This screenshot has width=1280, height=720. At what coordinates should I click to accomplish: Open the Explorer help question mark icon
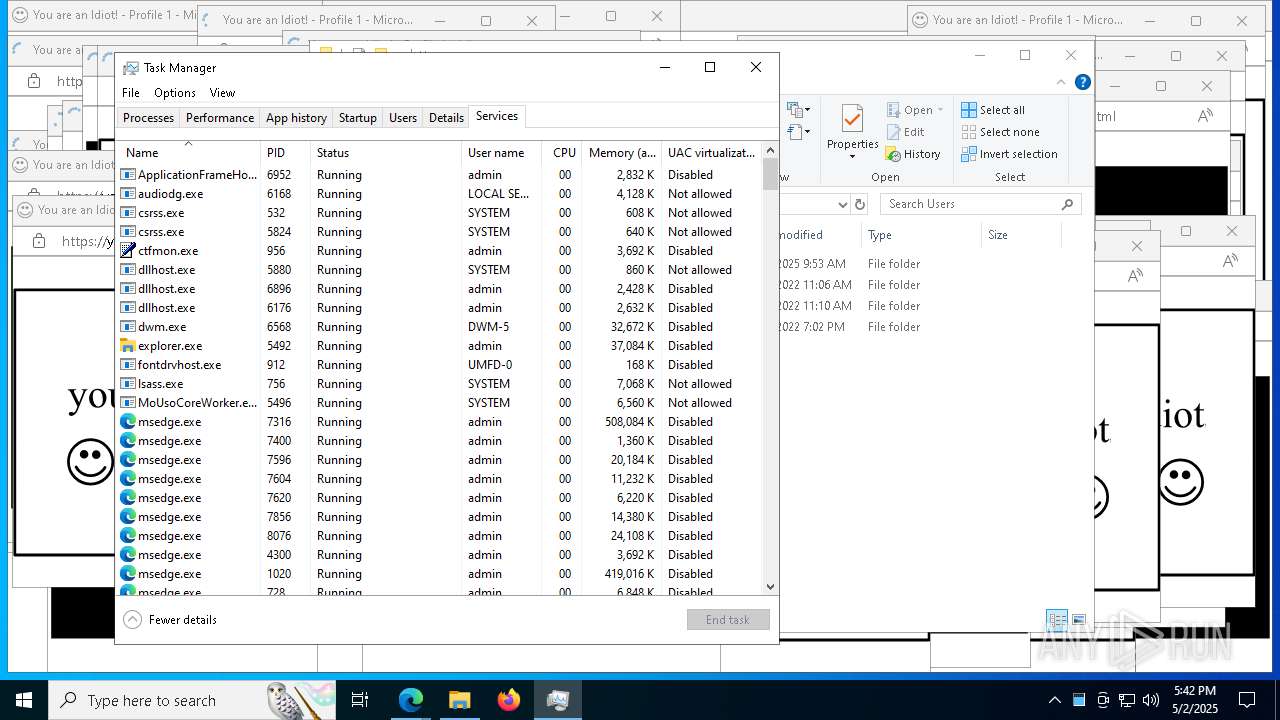[x=1083, y=82]
